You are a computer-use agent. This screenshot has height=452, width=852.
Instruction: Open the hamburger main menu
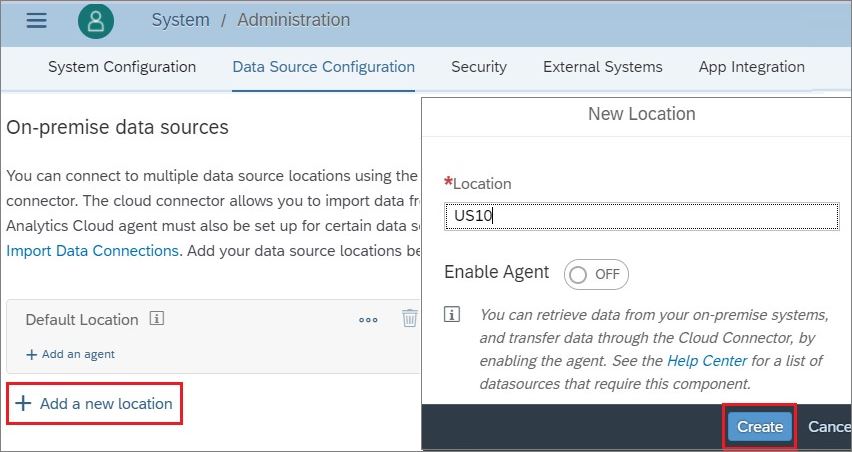36,20
